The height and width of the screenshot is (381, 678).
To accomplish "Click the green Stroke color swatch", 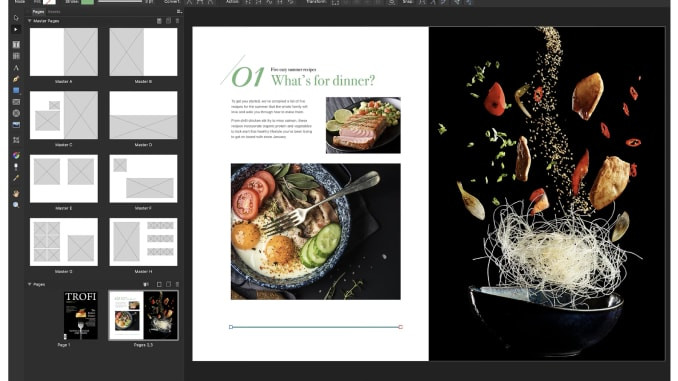I will (87, 2).
